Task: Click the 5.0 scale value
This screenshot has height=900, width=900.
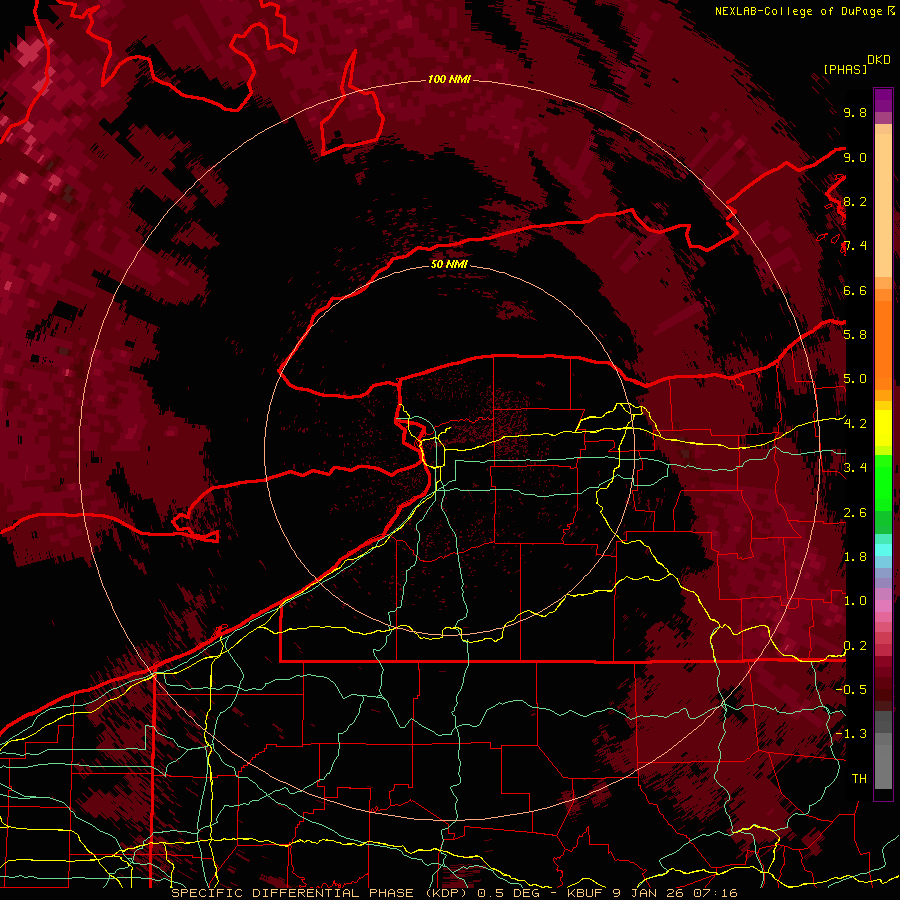Action: click(855, 379)
